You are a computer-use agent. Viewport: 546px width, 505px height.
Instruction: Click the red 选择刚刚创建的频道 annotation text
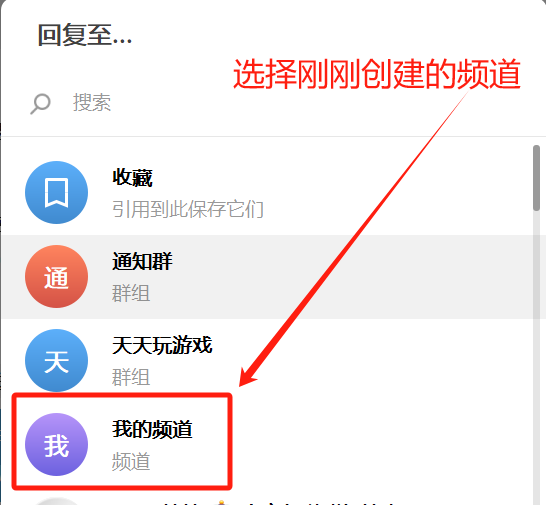coord(377,74)
